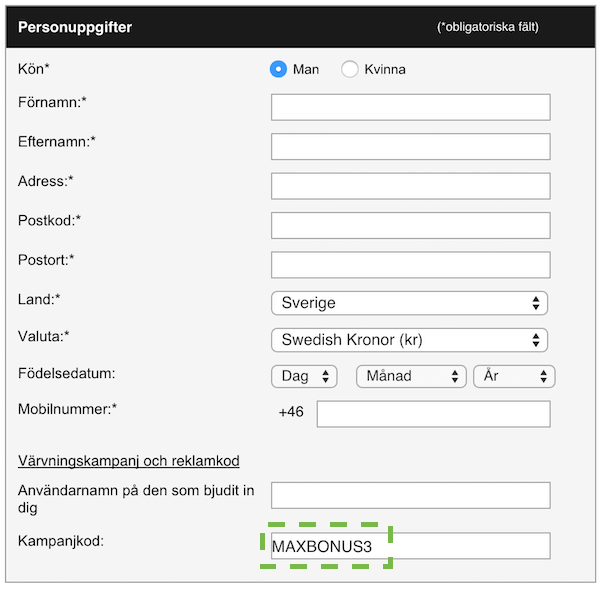Expand the Månad birth month dropdown
This screenshot has height=589, width=600.
[x=411, y=376]
